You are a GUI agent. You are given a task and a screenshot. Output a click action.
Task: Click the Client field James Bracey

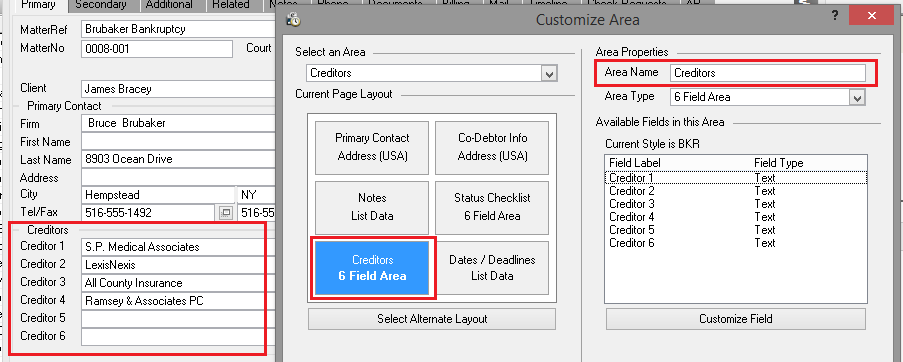[179, 89]
